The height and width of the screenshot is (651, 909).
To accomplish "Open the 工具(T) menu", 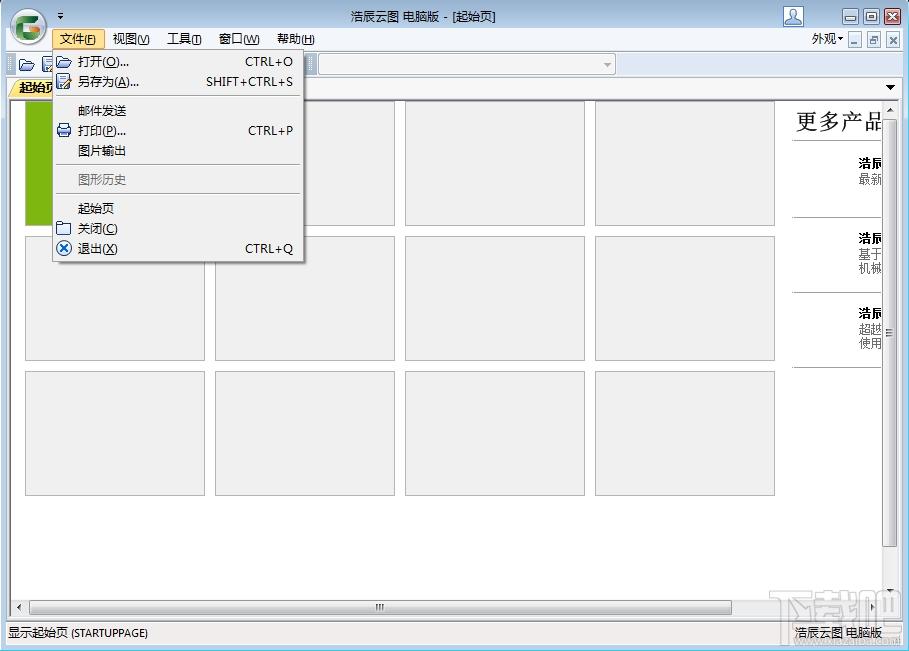I will pos(184,39).
